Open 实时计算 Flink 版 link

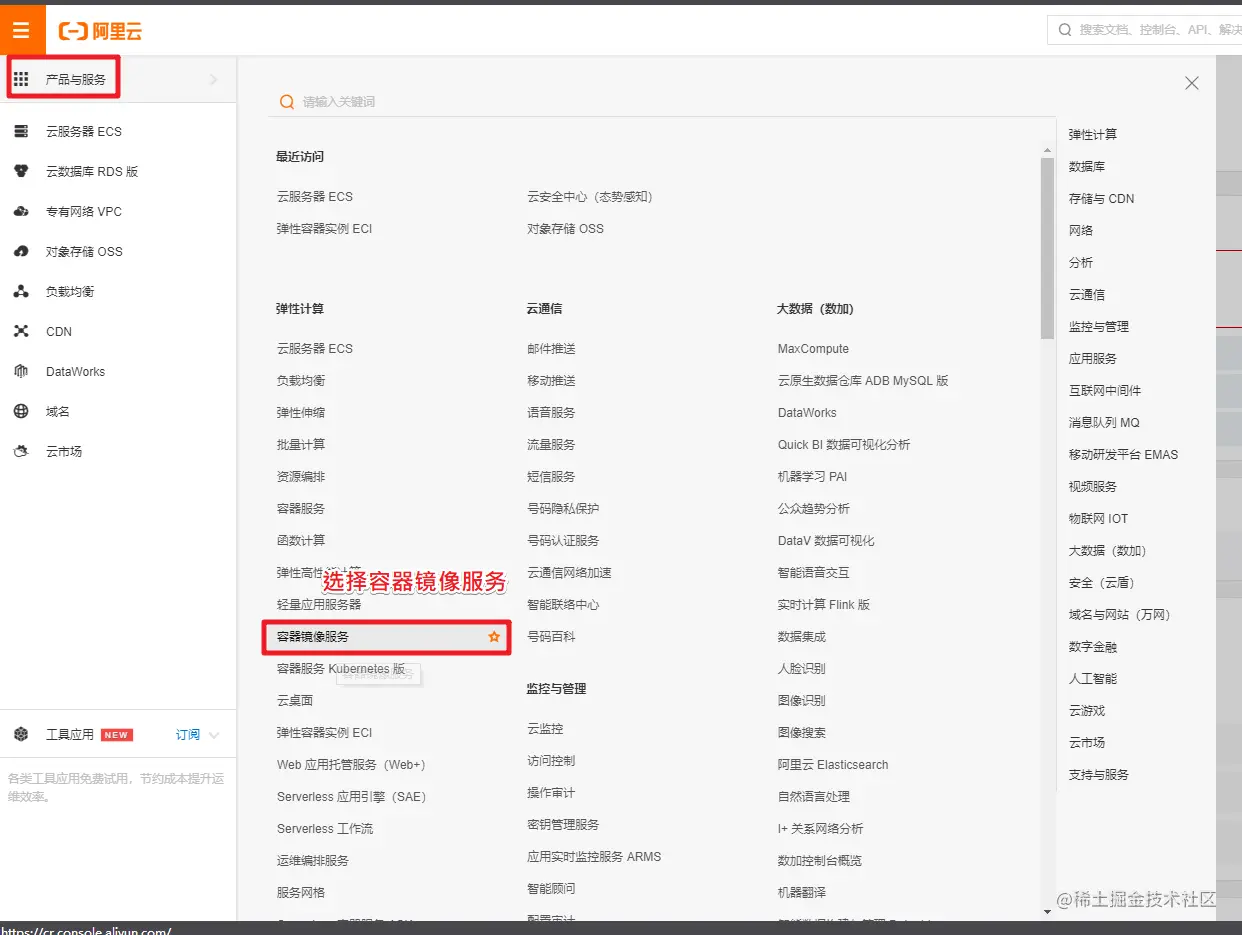coord(824,604)
